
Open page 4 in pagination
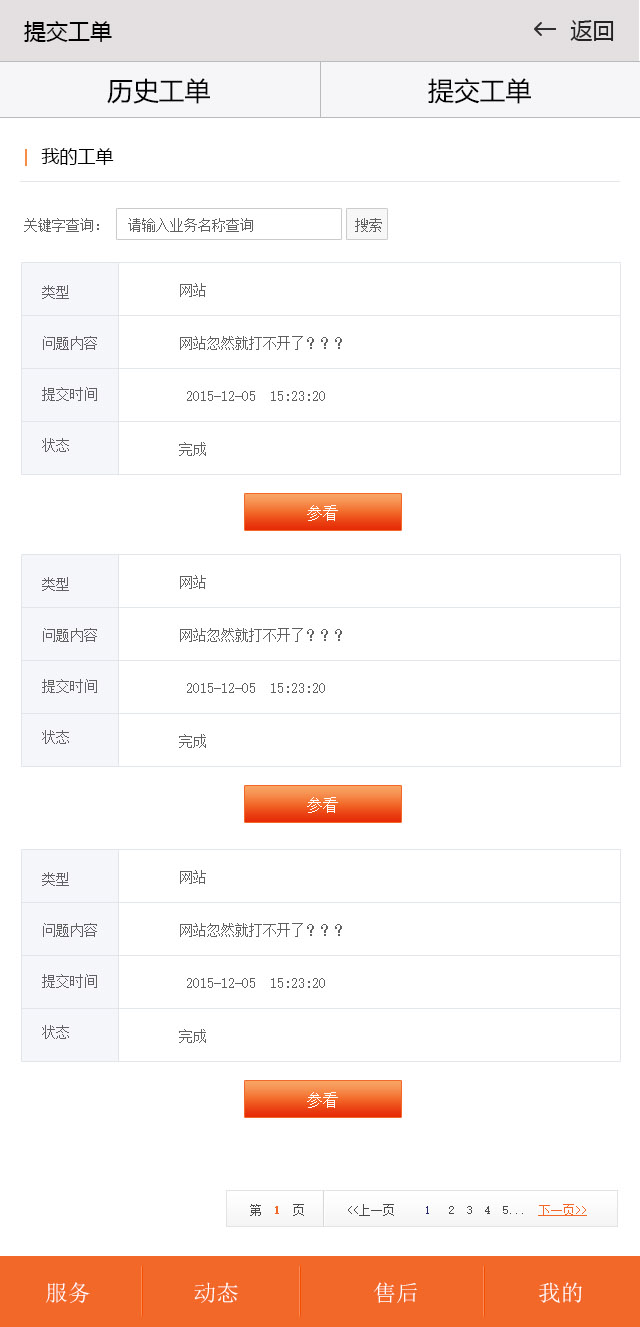point(487,1210)
